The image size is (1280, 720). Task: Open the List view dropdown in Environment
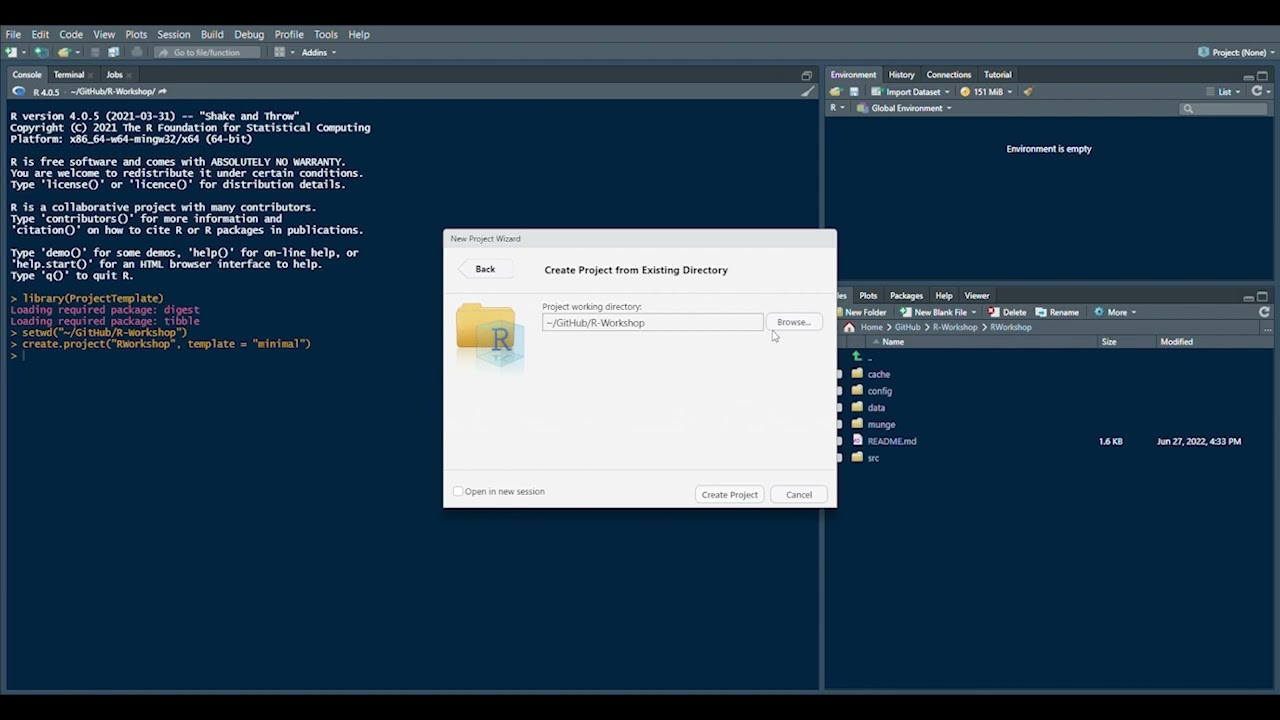point(1223,91)
